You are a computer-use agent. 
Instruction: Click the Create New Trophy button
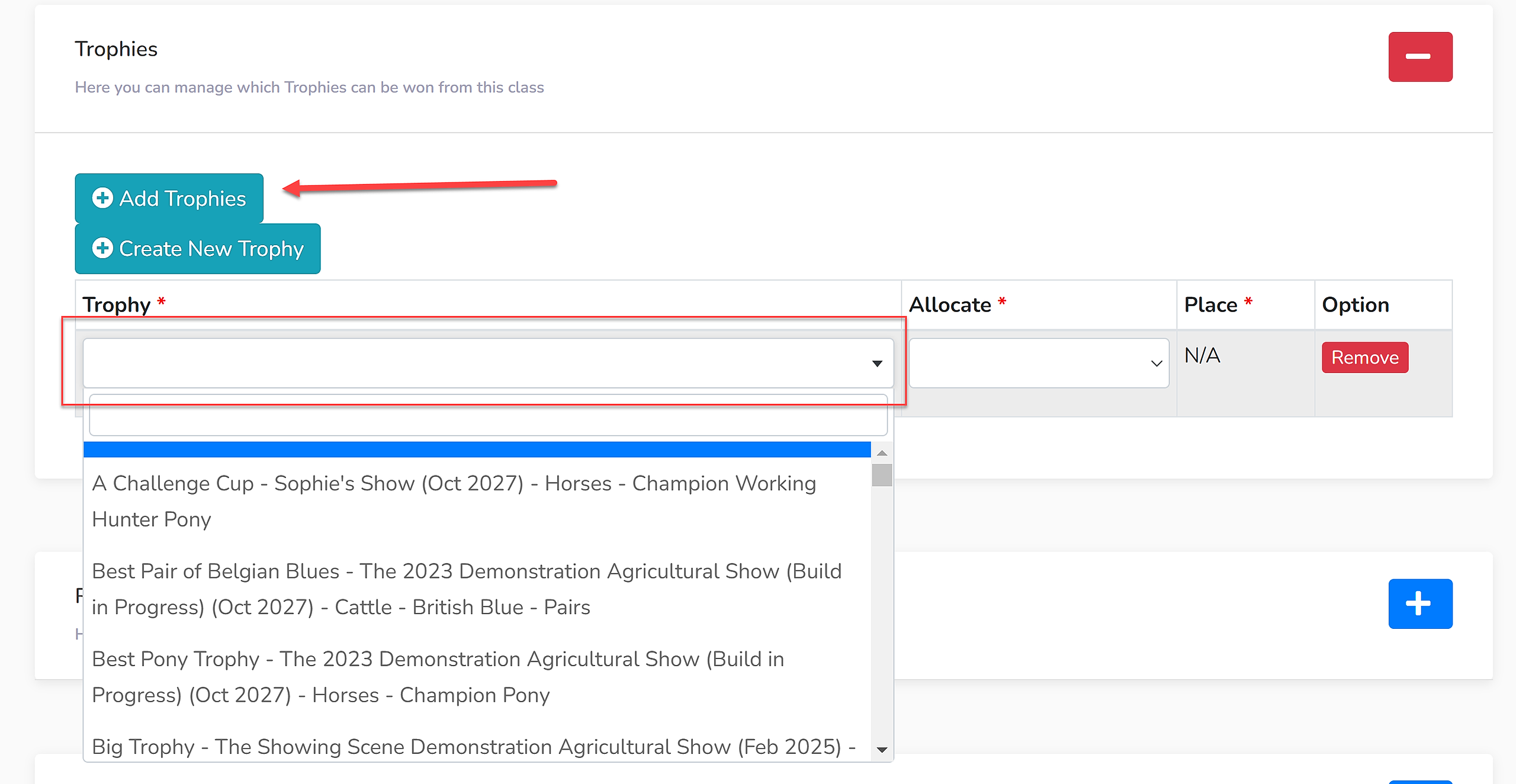198,249
